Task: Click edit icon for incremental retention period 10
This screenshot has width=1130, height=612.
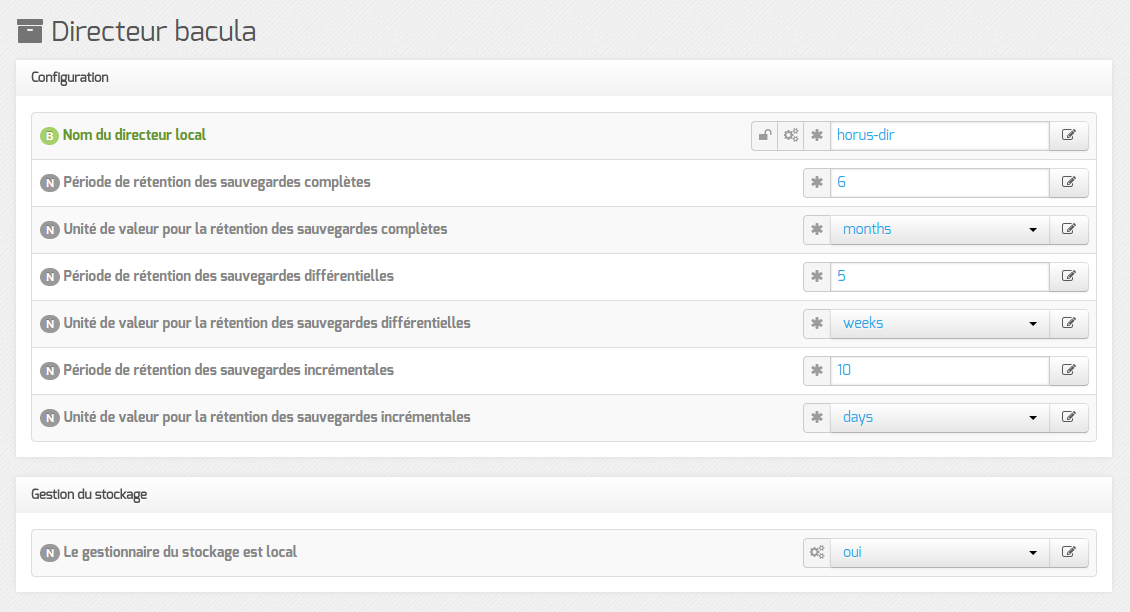Action: point(1069,370)
